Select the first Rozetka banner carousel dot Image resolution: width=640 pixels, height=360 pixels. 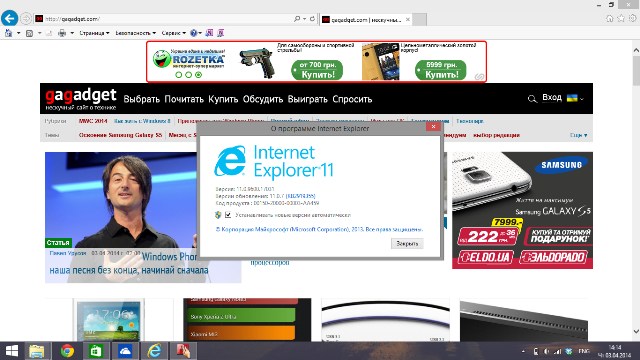(x=178, y=75)
